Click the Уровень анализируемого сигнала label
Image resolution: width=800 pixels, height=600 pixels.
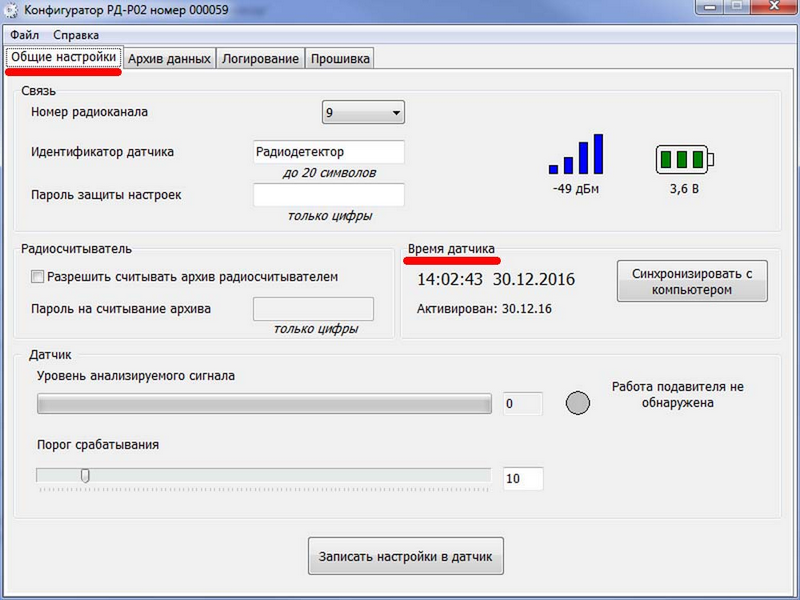(x=136, y=376)
